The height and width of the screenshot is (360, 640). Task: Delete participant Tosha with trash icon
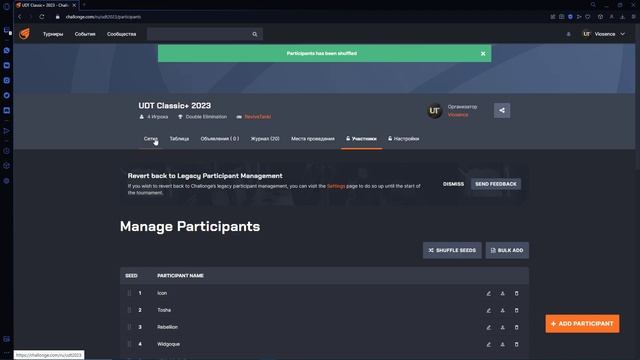point(516,311)
